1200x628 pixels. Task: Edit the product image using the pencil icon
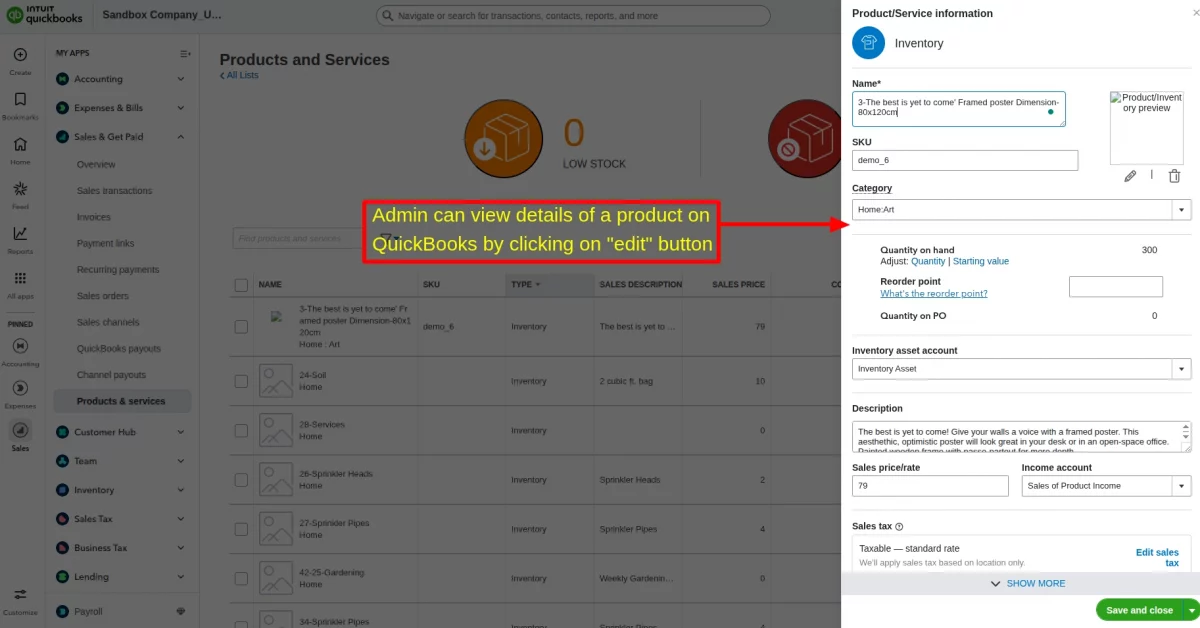pos(1130,175)
